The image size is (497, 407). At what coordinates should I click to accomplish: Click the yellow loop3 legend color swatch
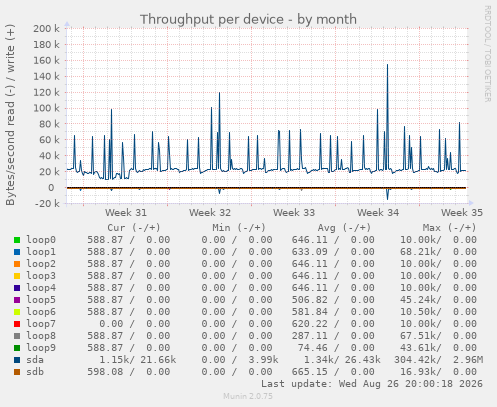[x=17, y=276]
